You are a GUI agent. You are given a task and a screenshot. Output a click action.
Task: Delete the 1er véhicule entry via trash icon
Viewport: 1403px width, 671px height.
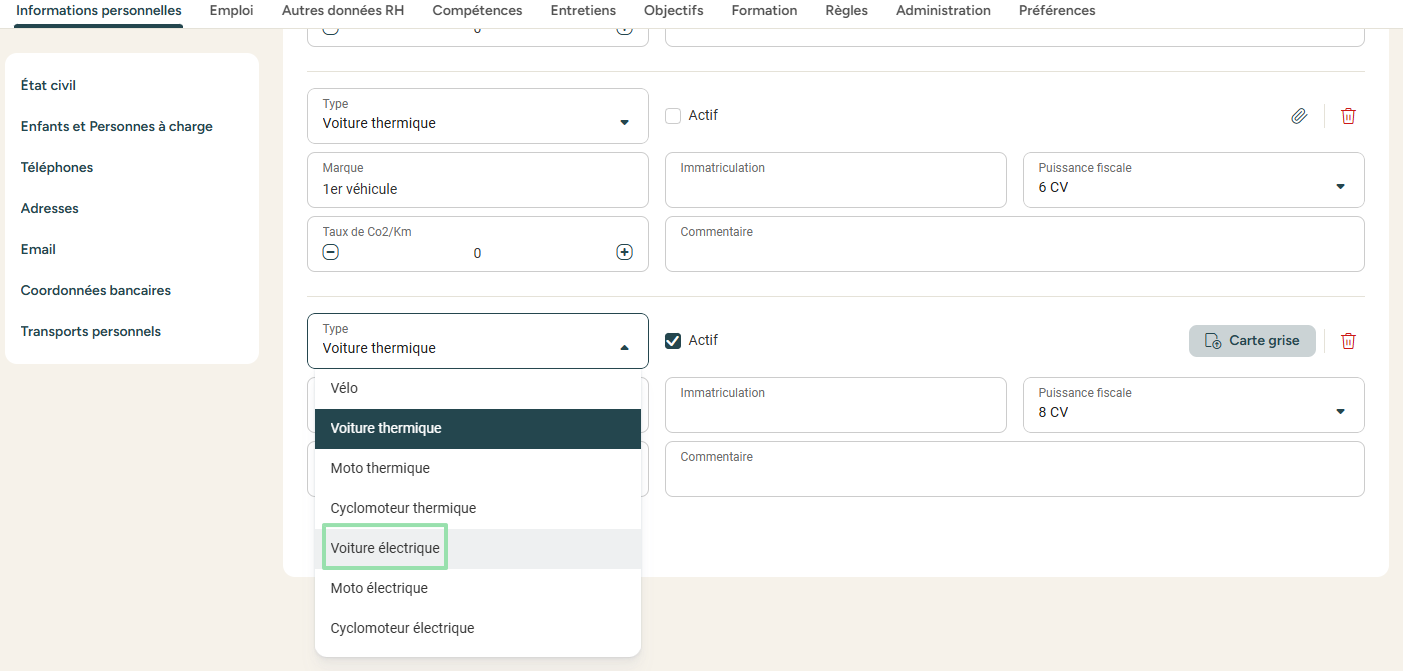[1348, 116]
